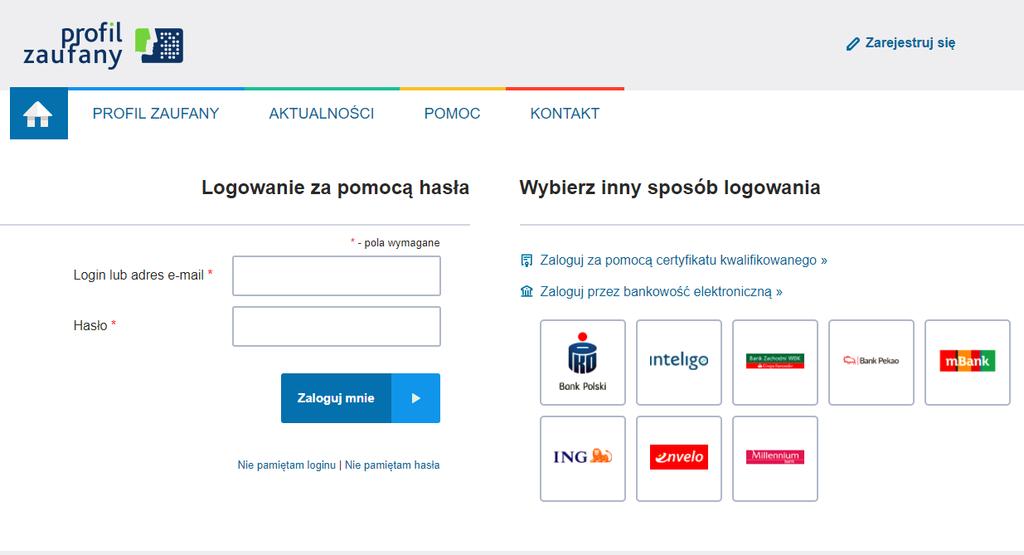The image size is (1024, 555).
Task: Click the Zarejestruj się link
Action: click(910, 43)
